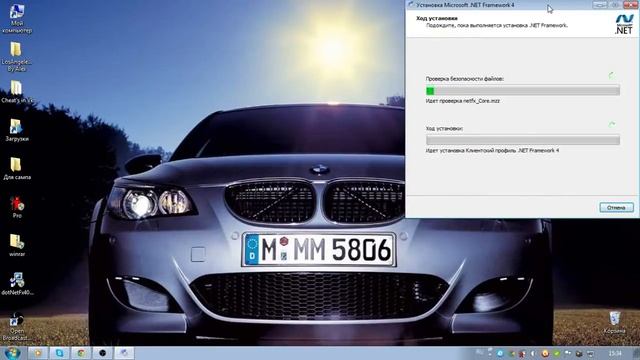Select the LosAngele.. By Alex folder
This screenshot has height=360, width=640.
coord(16,57)
